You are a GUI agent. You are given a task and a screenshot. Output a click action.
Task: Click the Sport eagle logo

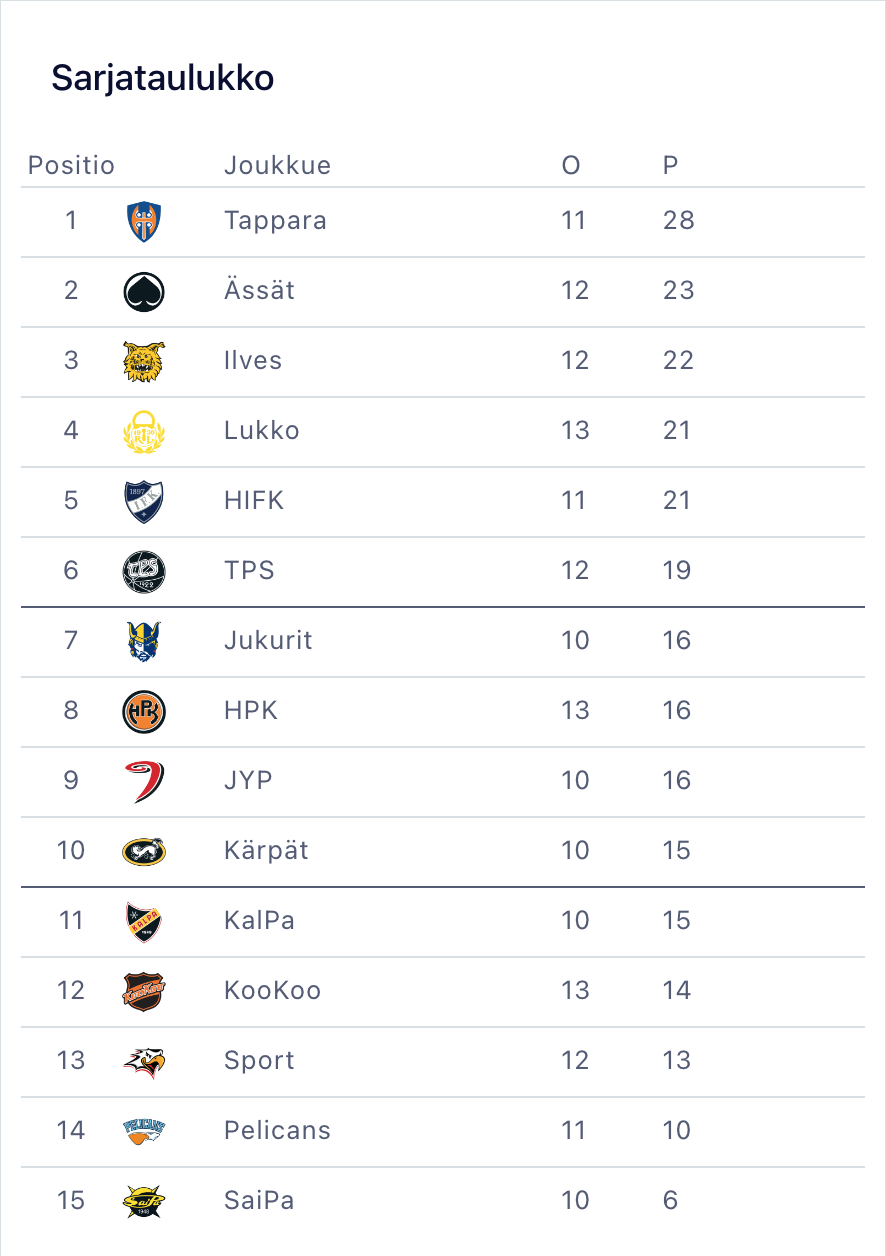point(144,1061)
